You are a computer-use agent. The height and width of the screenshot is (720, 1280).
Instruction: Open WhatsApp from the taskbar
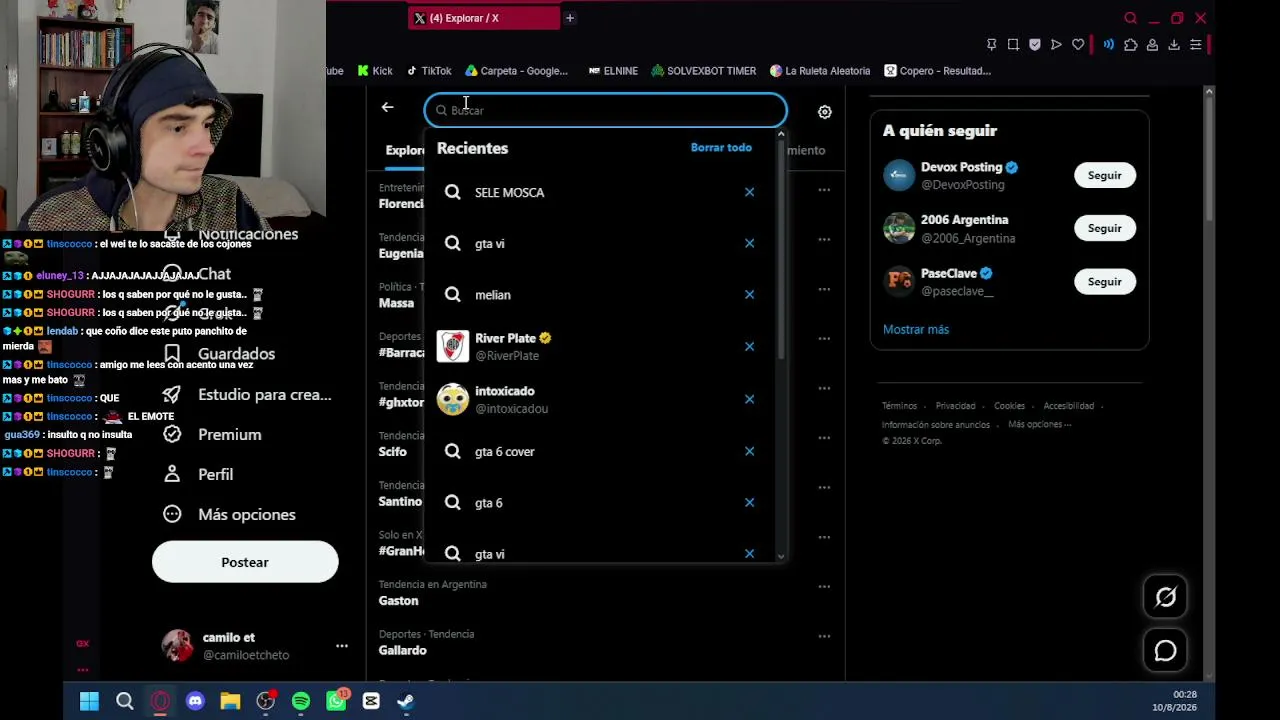336,701
